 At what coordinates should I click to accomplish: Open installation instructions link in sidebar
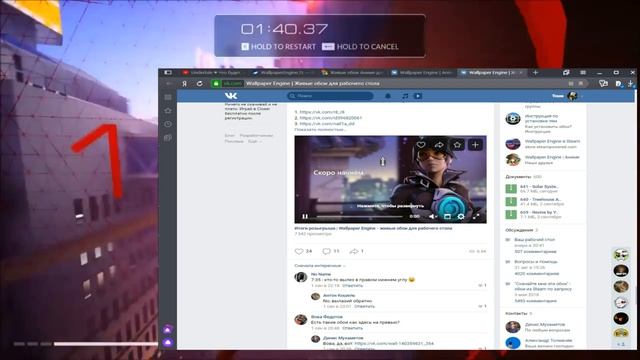pos(541,118)
